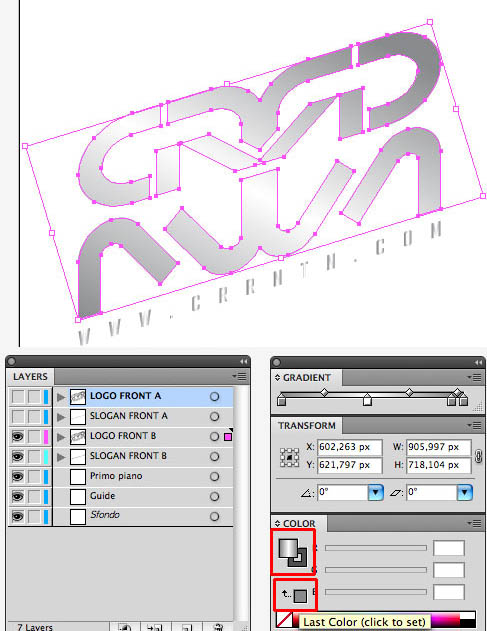The image size is (487, 631).
Task: Click target circle of Sfondo layer
Action: tap(215, 516)
